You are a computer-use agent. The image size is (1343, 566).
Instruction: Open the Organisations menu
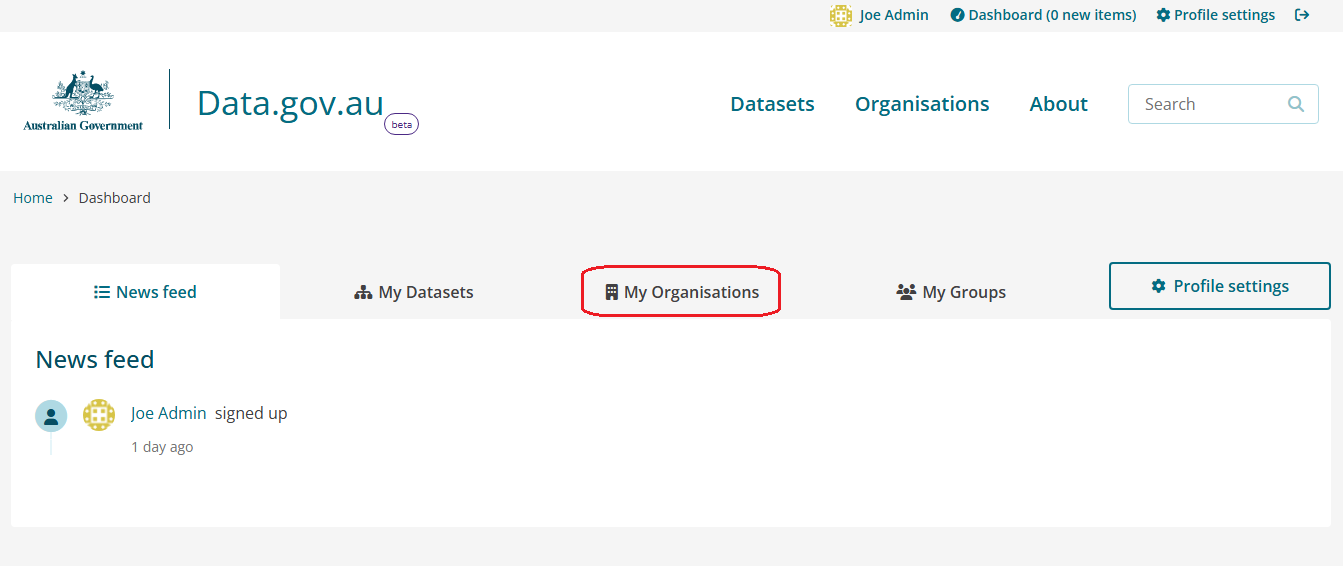tap(922, 104)
